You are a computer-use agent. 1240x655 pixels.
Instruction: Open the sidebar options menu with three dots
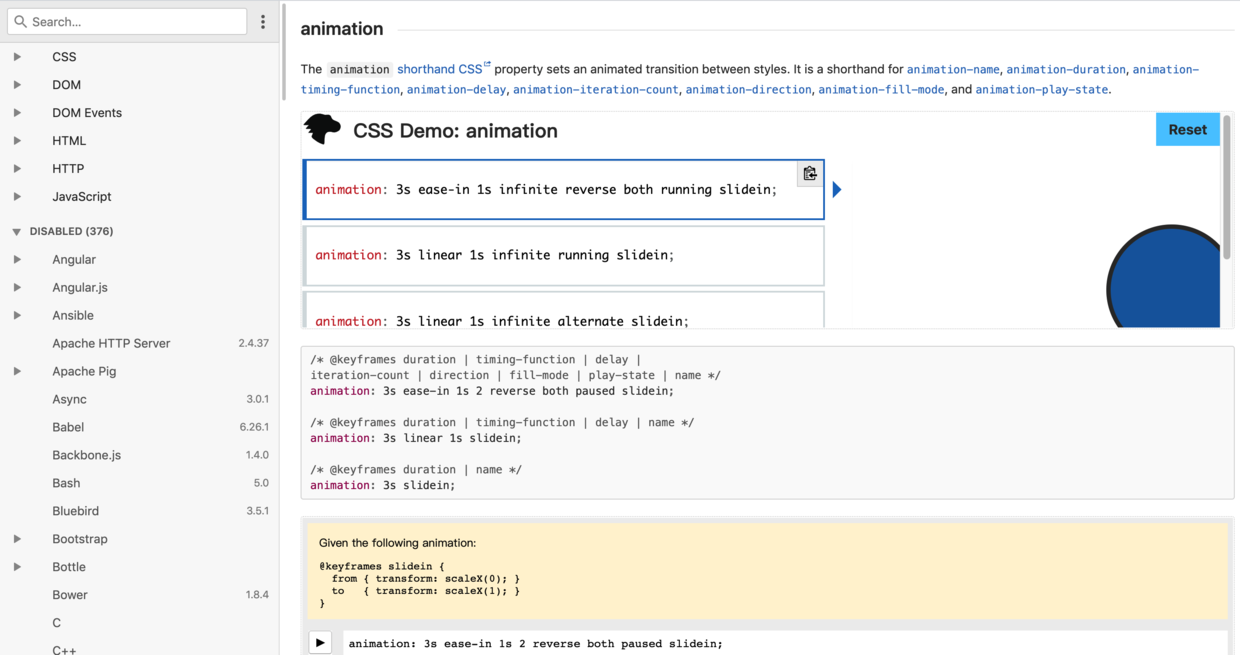(262, 20)
